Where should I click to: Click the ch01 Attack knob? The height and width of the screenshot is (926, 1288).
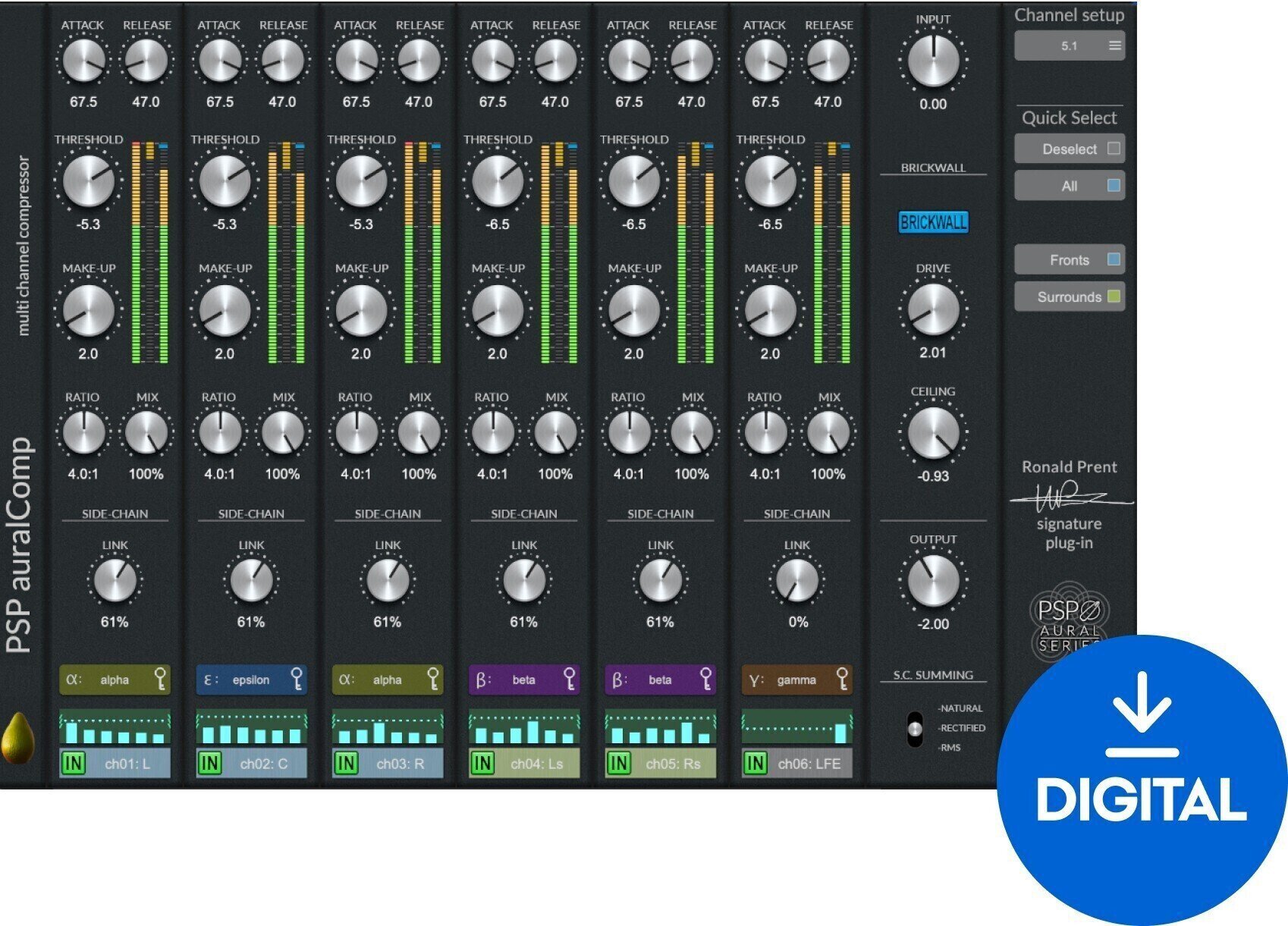83,61
